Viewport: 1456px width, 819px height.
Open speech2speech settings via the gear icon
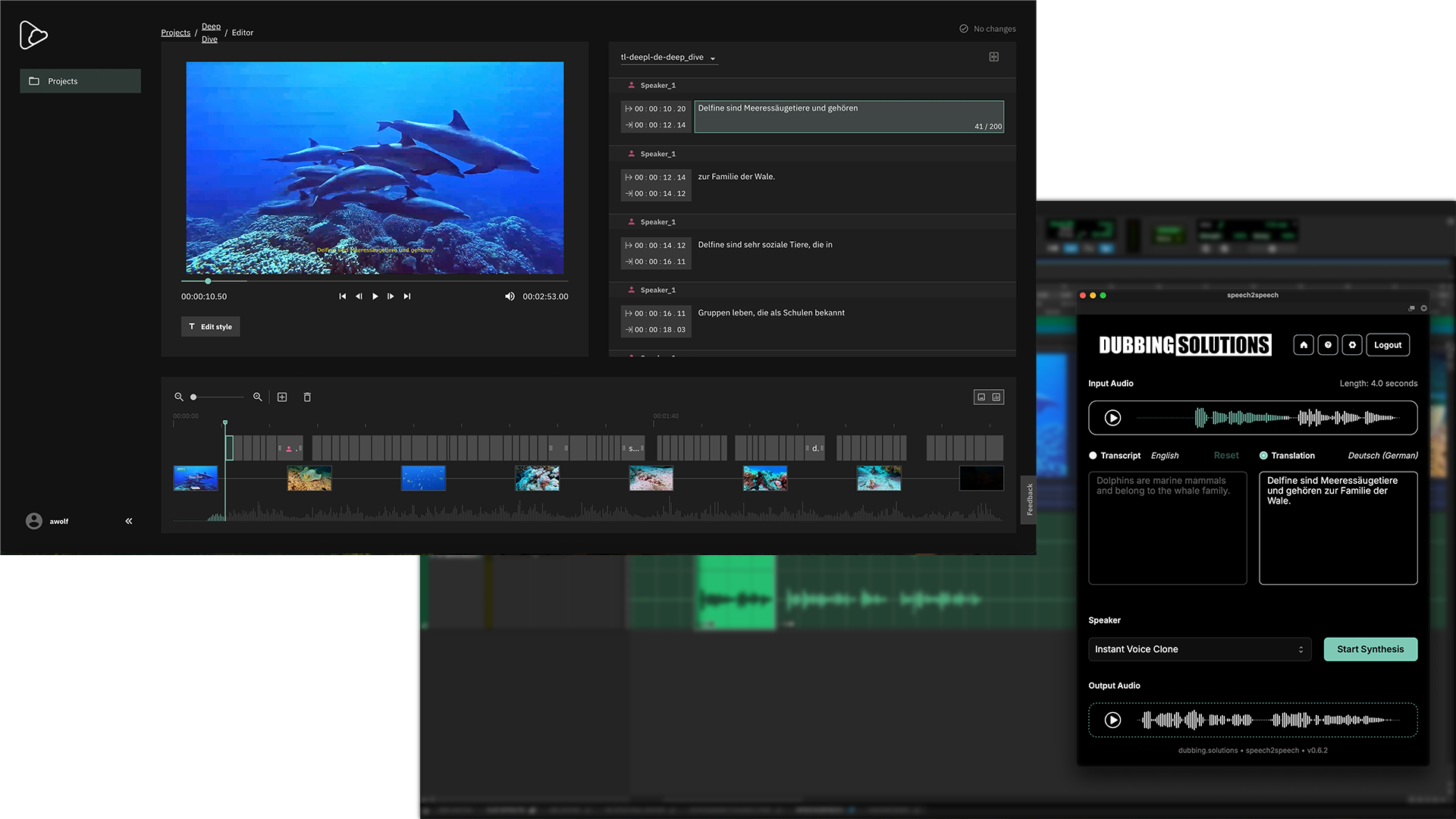[1352, 345]
